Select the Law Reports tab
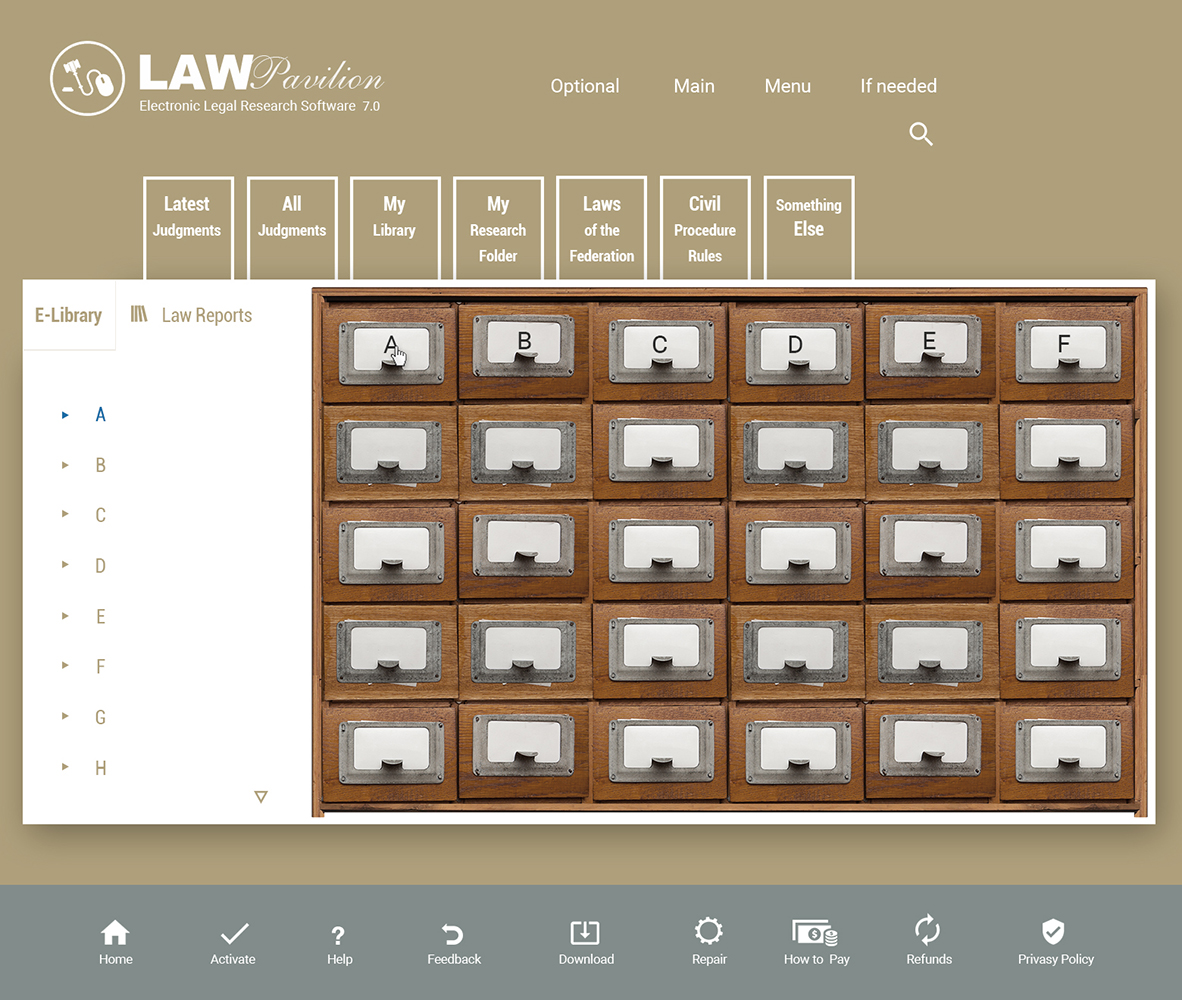1182x1000 pixels. coord(193,315)
